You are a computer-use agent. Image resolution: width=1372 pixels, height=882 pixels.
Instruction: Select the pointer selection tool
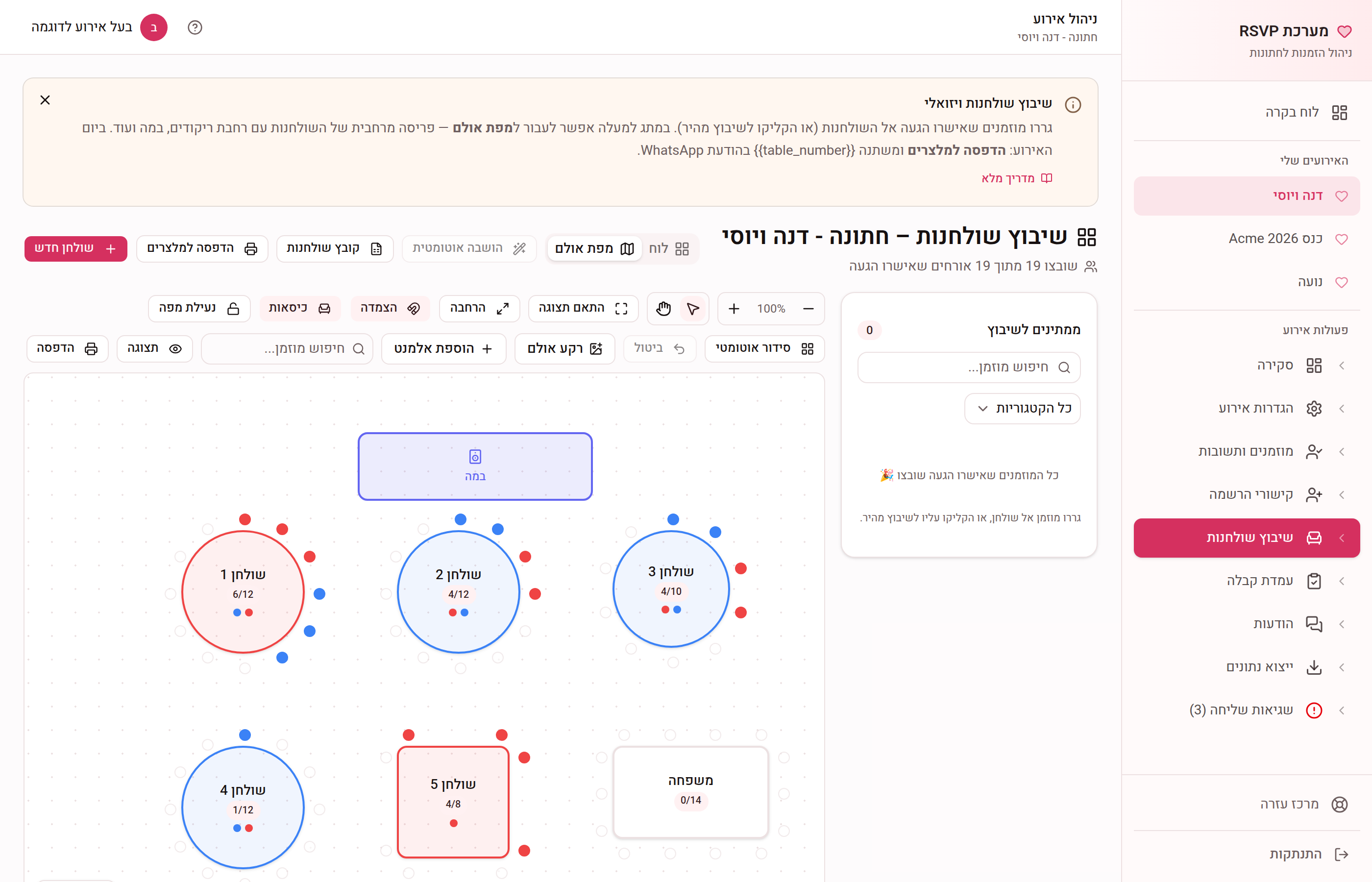693,309
